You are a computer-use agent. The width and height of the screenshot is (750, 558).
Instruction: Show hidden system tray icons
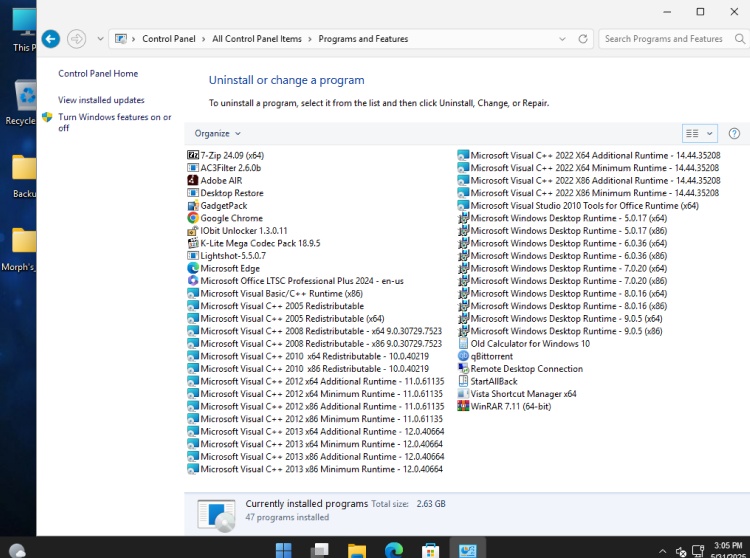[662, 551]
